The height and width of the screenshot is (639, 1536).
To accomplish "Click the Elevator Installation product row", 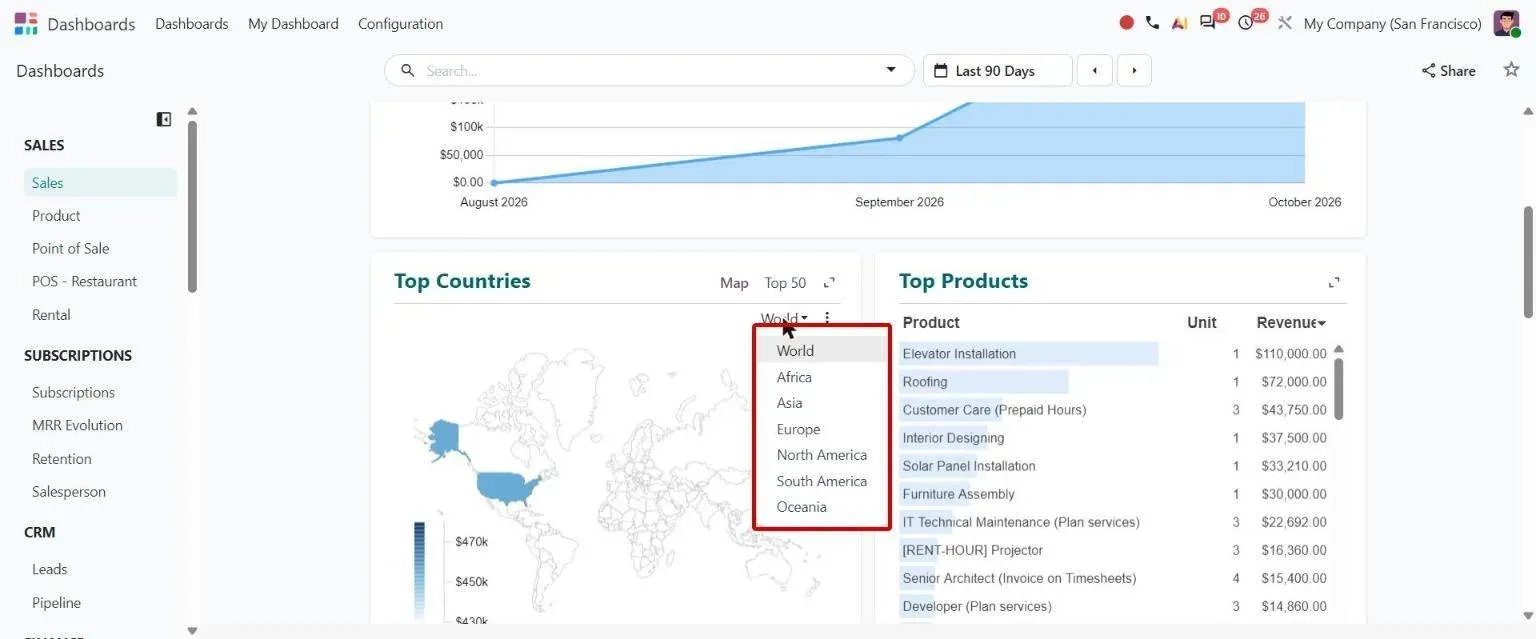I will [1114, 354].
